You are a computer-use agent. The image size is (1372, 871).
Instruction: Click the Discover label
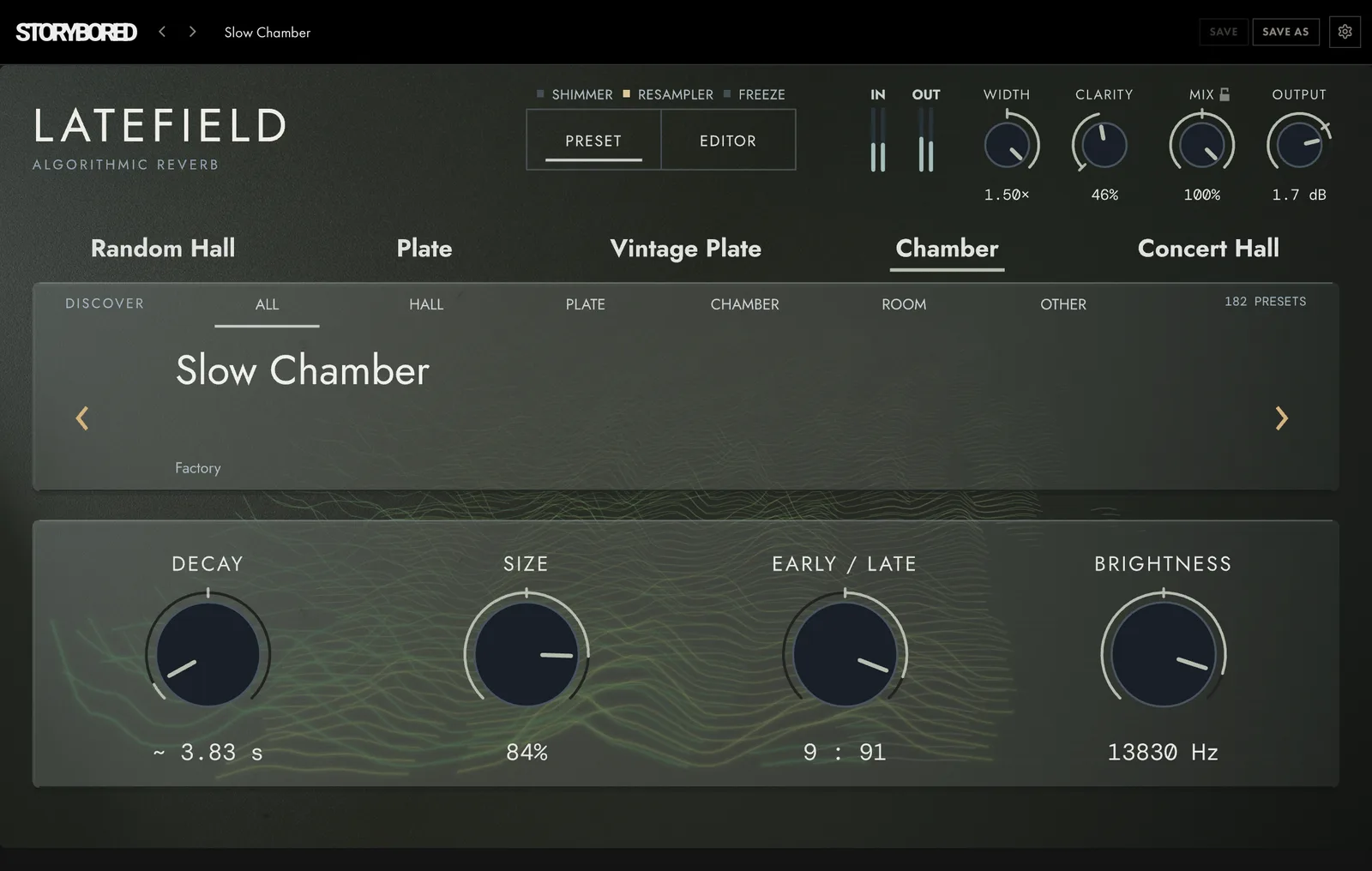[105, 303]
